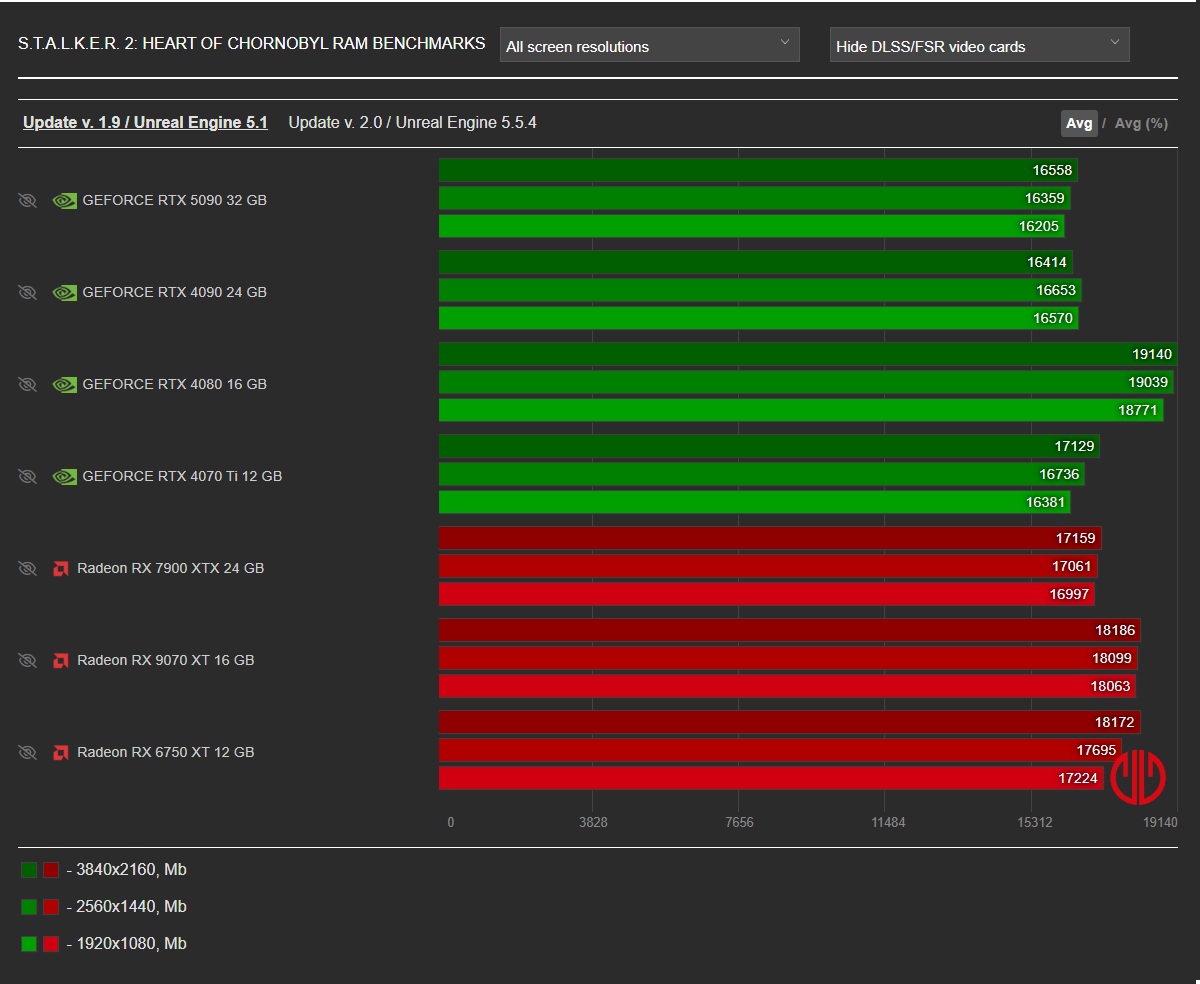
Task: Click RX 6750 XT bar showing 17695
Action: 780,750
